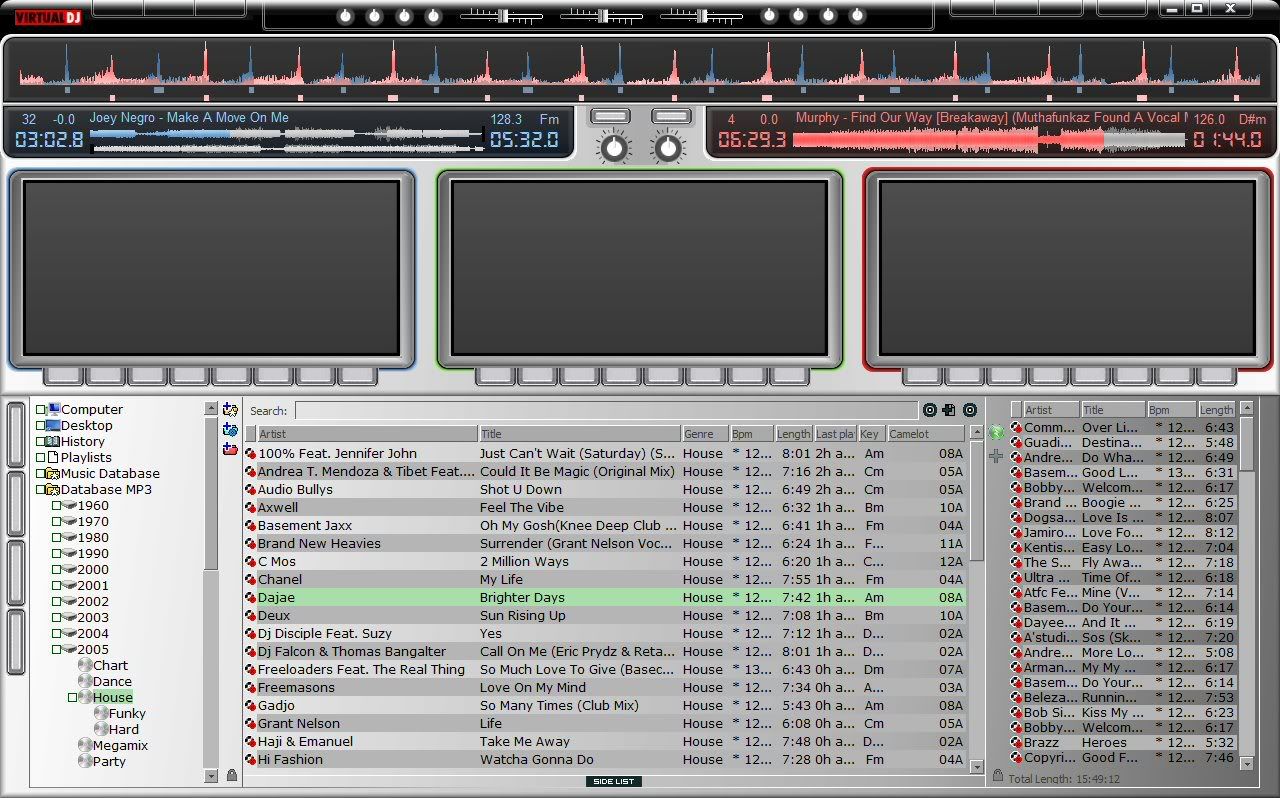Screen dimensions: 1280x798
Task: Click the SIDE LIST tab label
Action: click(x=613, y=781)
